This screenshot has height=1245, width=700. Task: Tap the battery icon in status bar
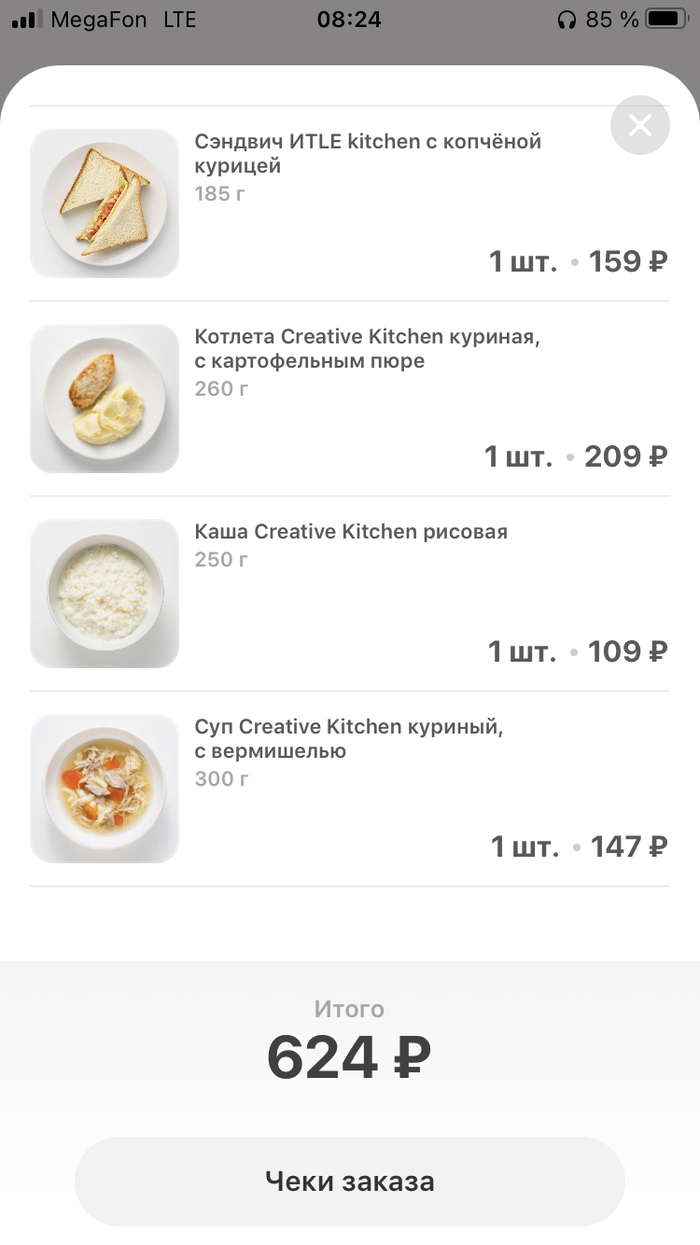[x=666, y=19]
